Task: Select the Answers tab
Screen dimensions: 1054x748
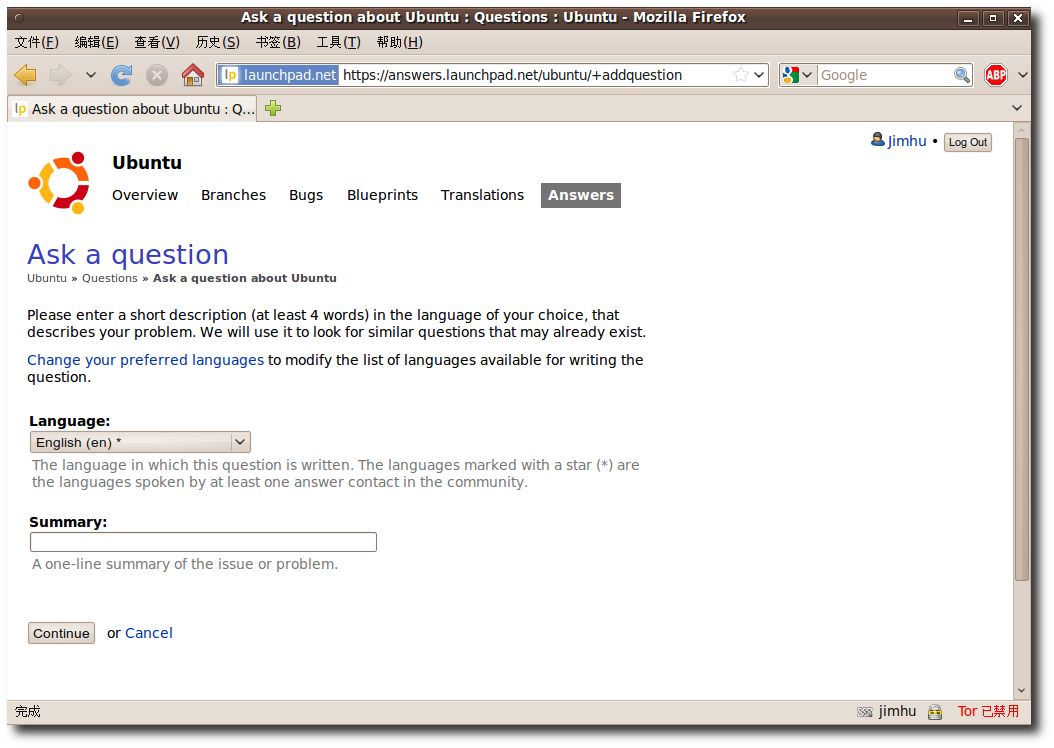Action: (x=581, y=196)
